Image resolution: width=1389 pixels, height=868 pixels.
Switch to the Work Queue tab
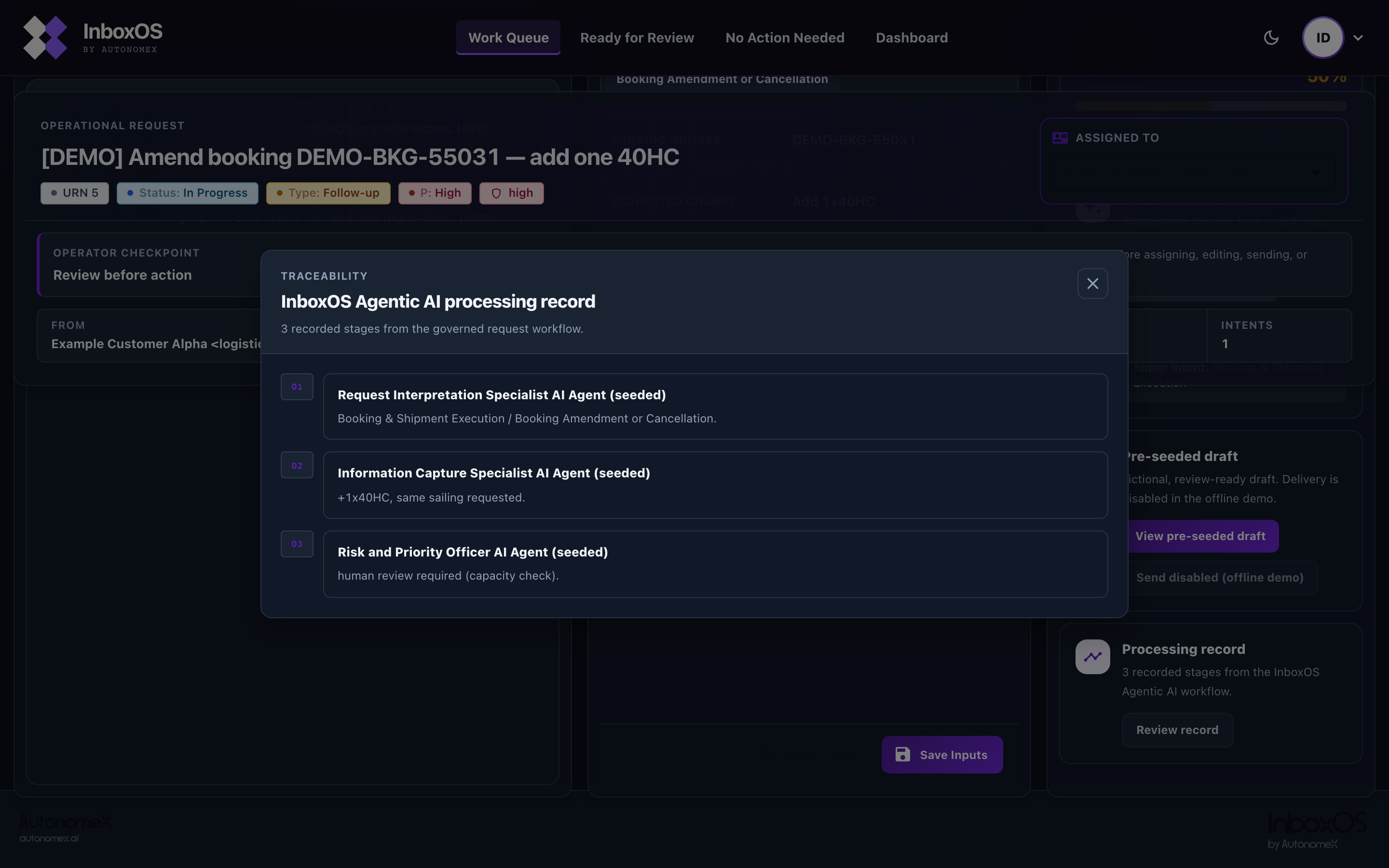pyautogui.click(x=508, y=38)
